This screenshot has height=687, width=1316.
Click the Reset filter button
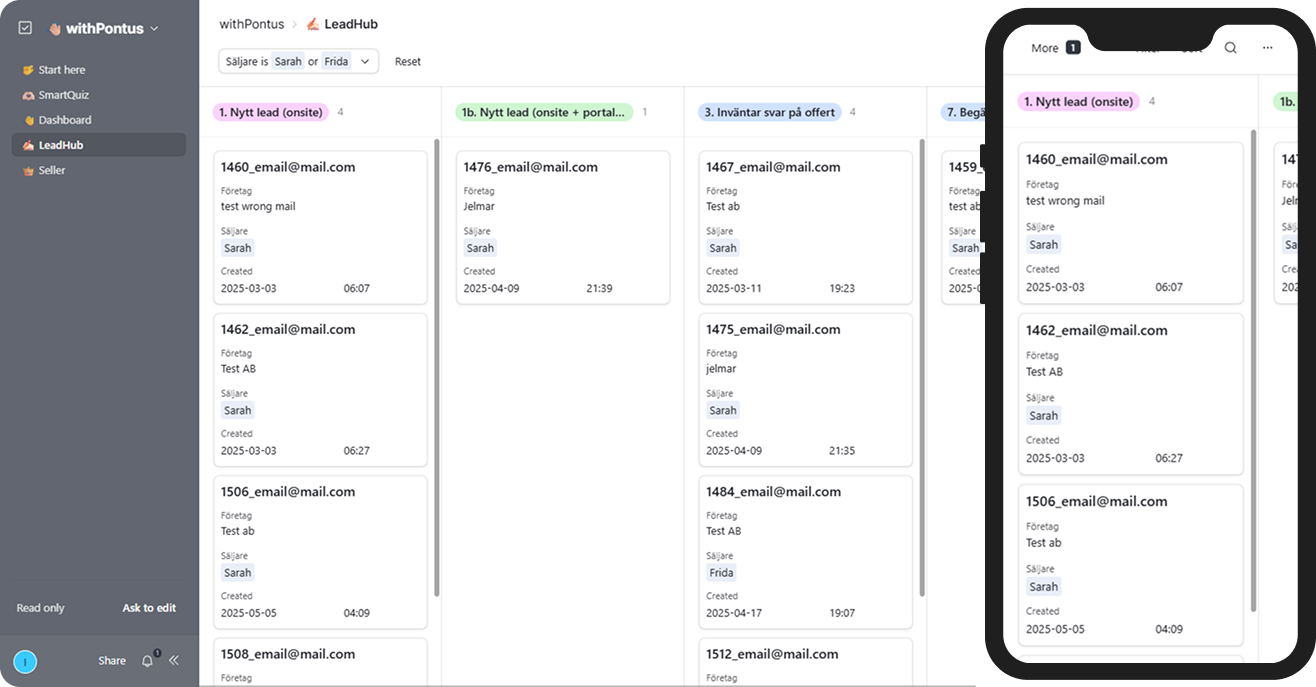click(408, 62)
